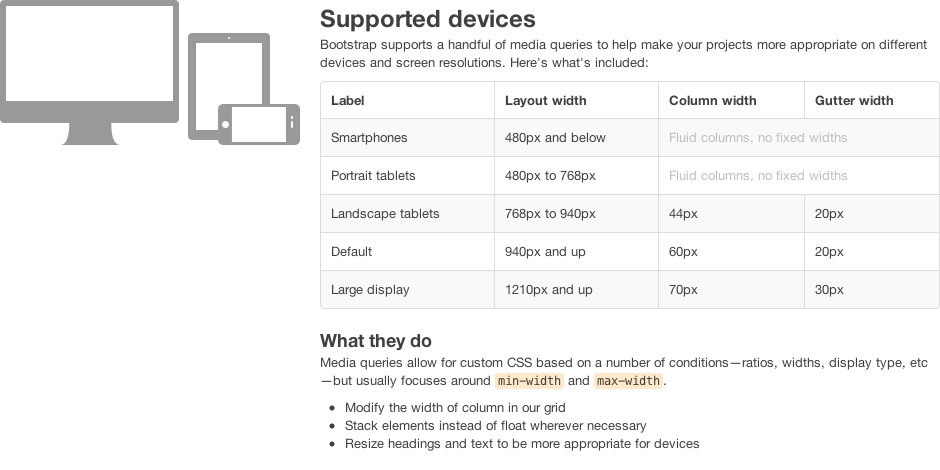
Task: Select the Portrait tablets row label
Action: [x=373, y=176]
